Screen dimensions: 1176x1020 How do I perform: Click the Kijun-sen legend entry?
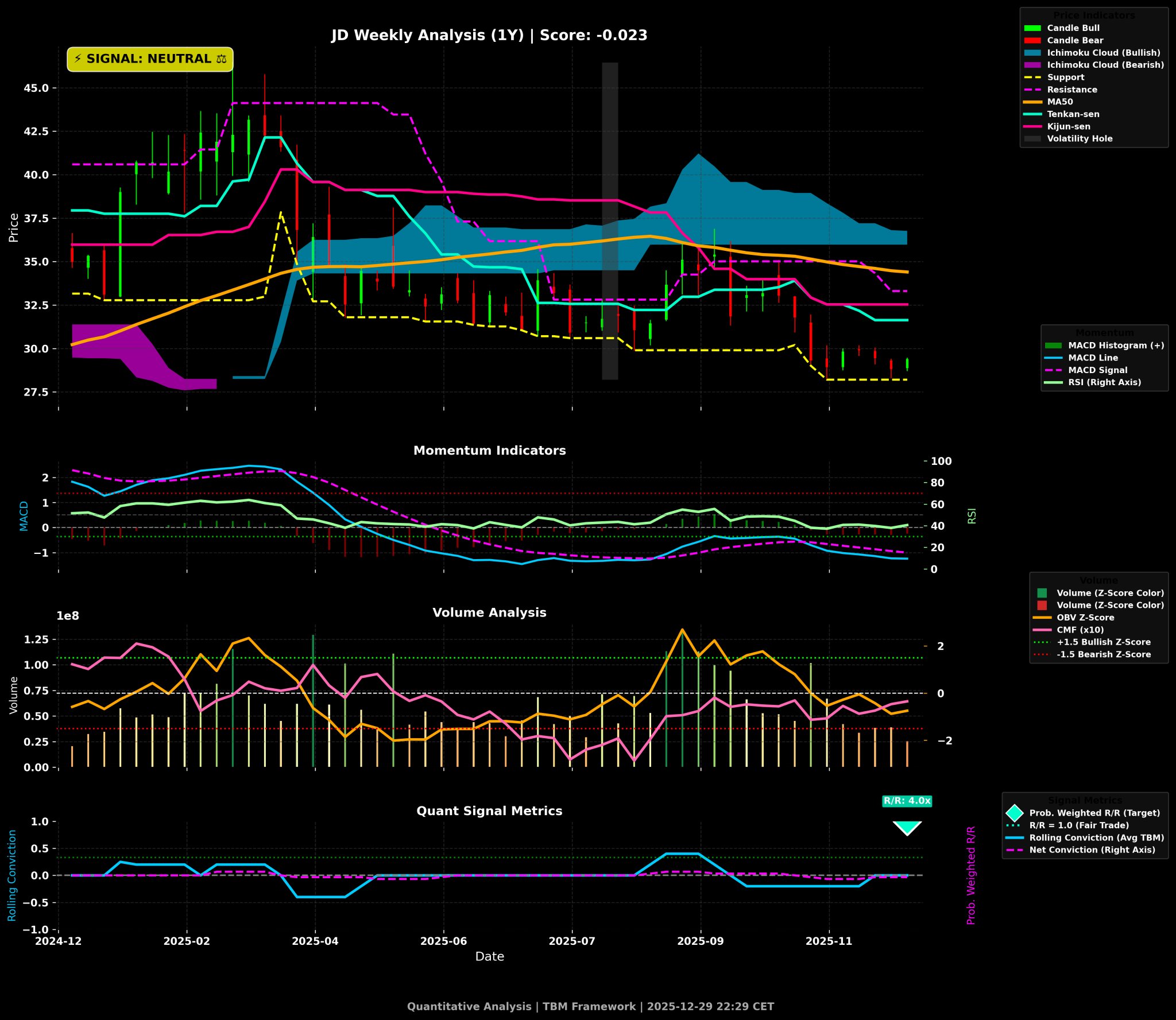[1068, 126]
